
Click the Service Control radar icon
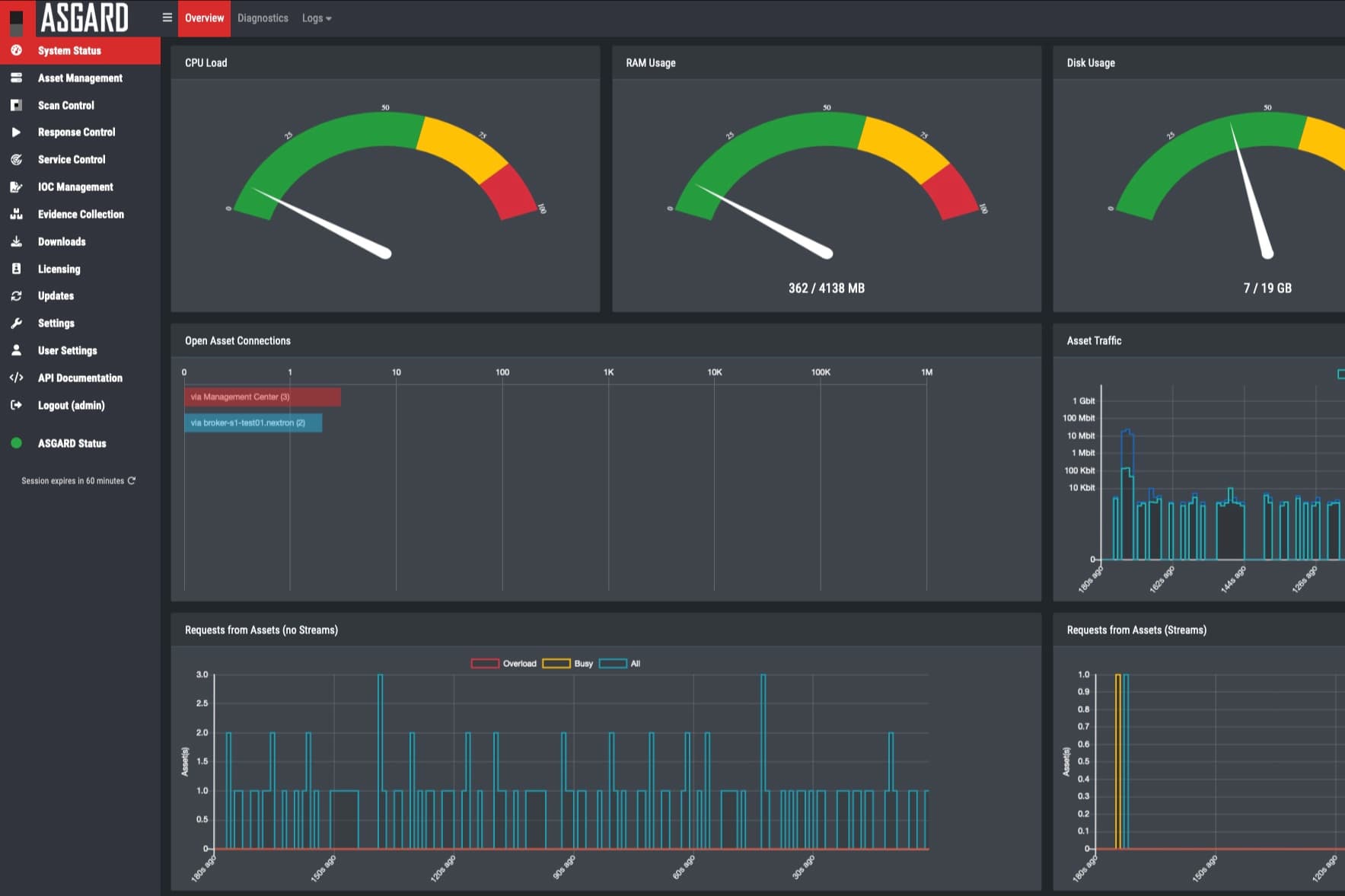tap(16, 159)
